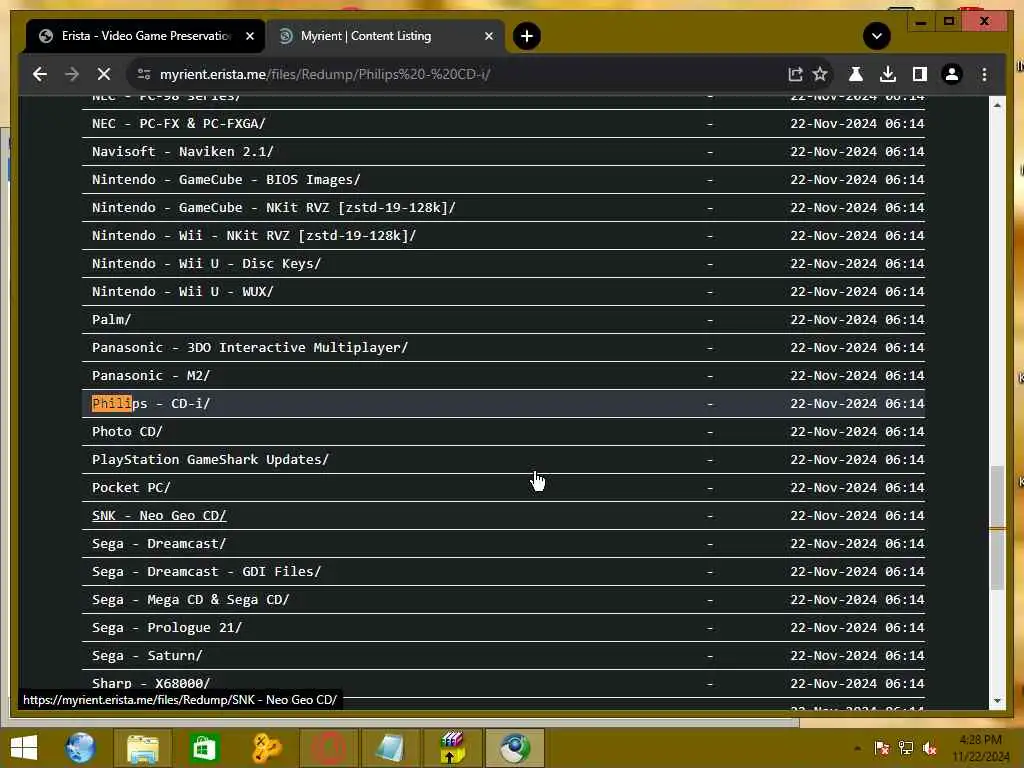
Task: Open the Pocket PC folder
Action: (131, 488)
